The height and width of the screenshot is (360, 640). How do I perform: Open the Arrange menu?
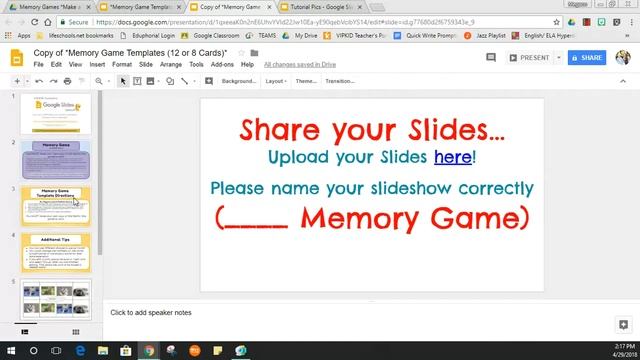171,64
